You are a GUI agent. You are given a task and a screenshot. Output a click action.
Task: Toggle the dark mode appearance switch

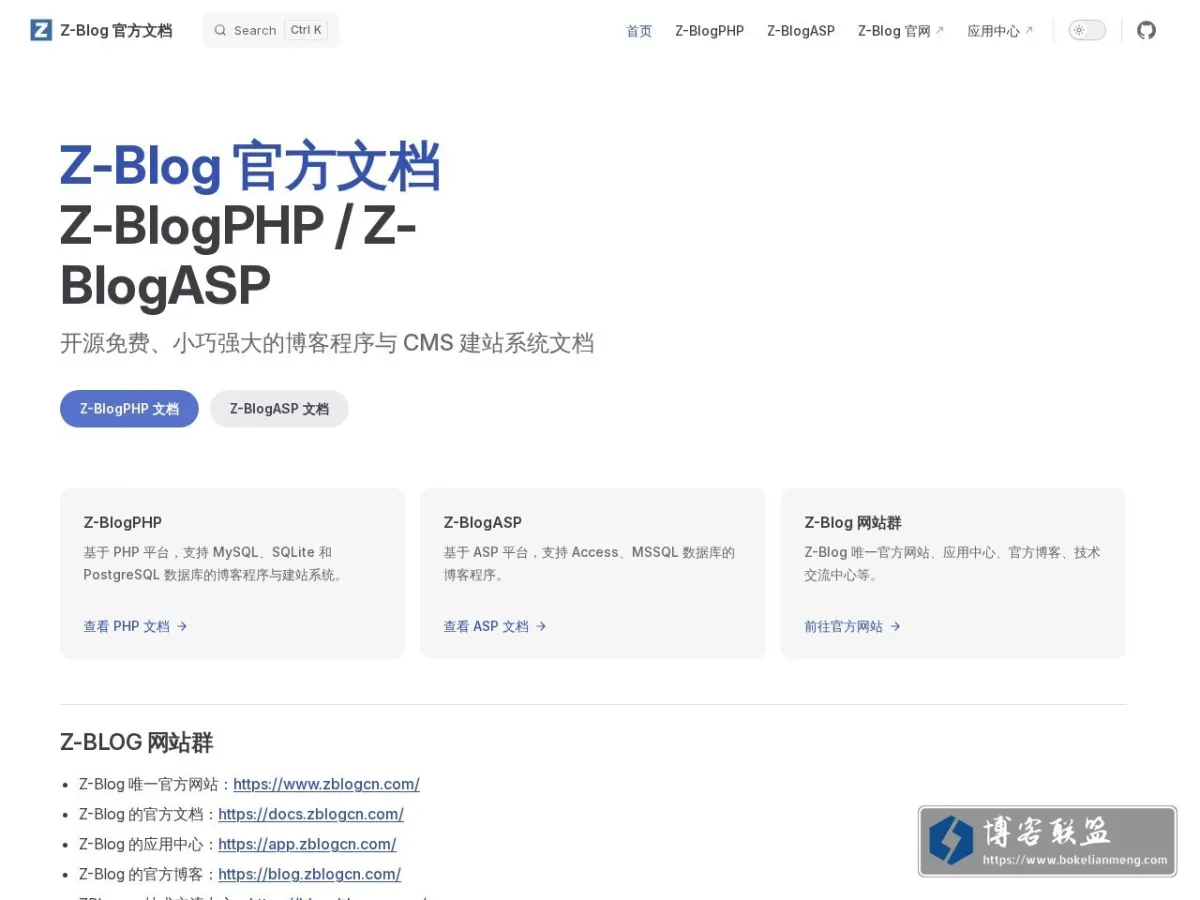[1087, 30]
